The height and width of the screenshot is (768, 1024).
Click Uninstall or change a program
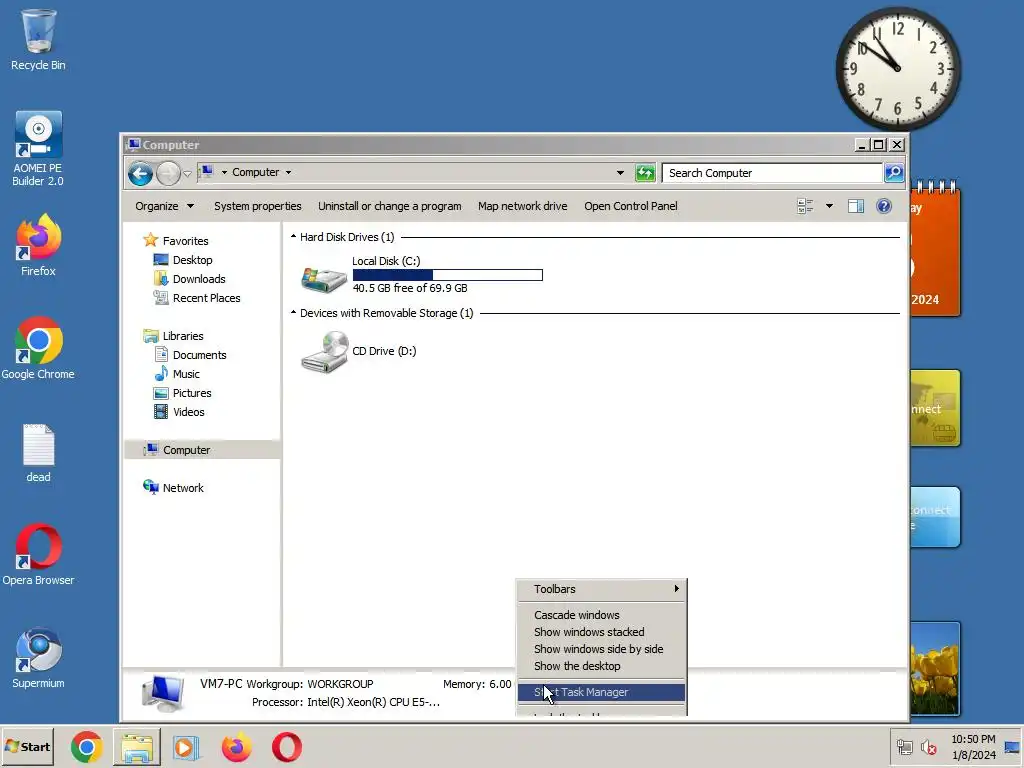[390, 206]
